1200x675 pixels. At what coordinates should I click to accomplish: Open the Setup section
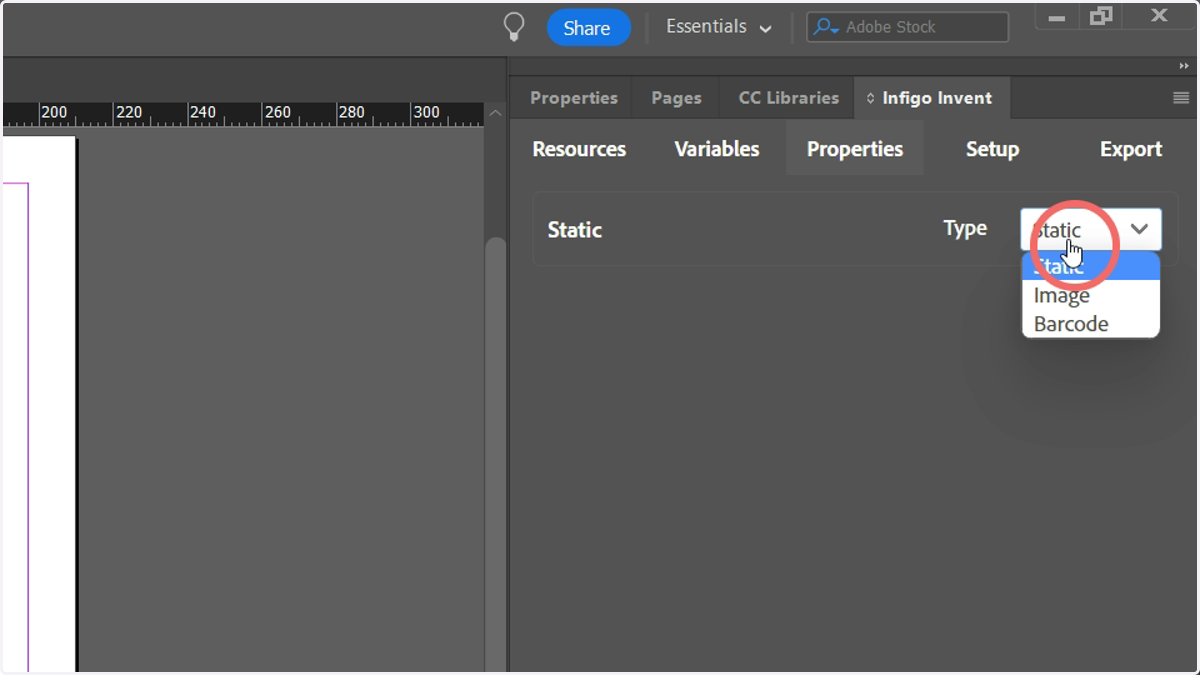[x=992, y=149]
